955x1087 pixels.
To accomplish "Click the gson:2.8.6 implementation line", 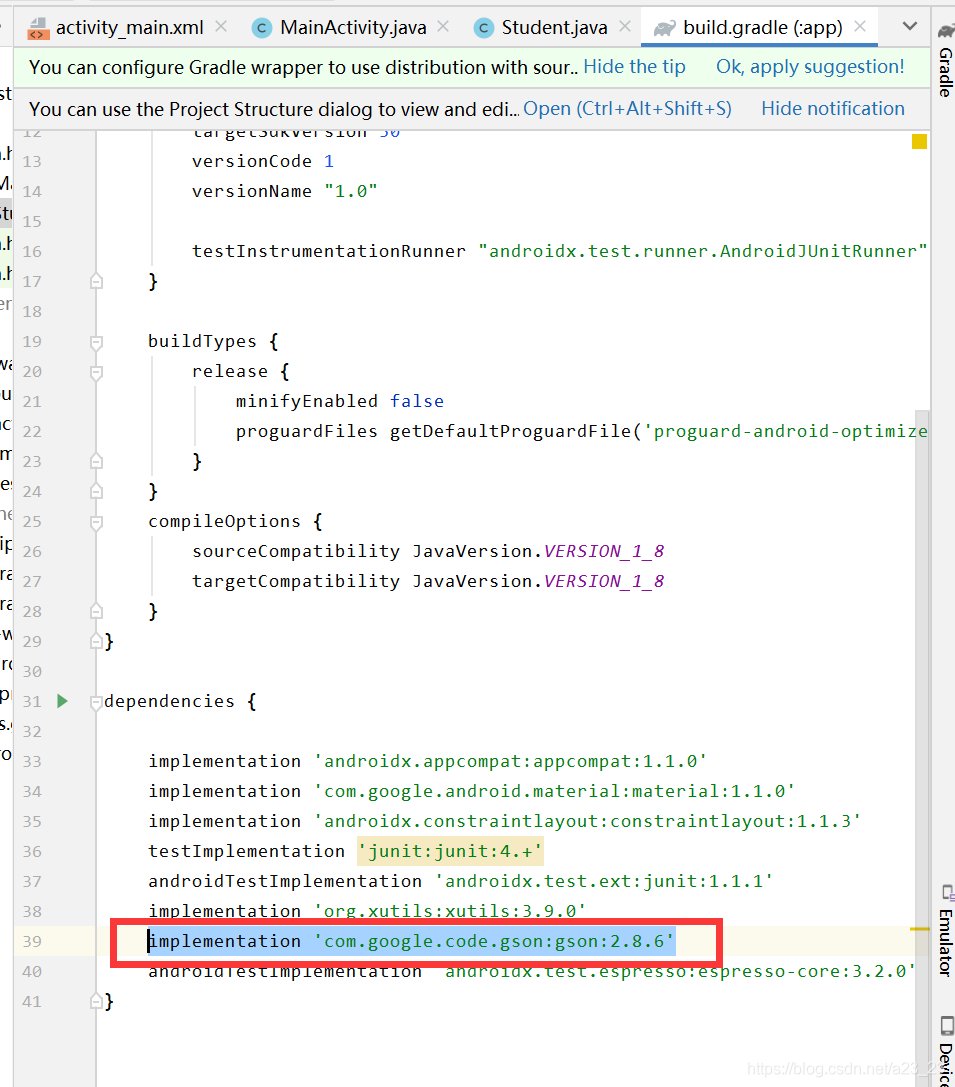I will (x=412, y=941).
